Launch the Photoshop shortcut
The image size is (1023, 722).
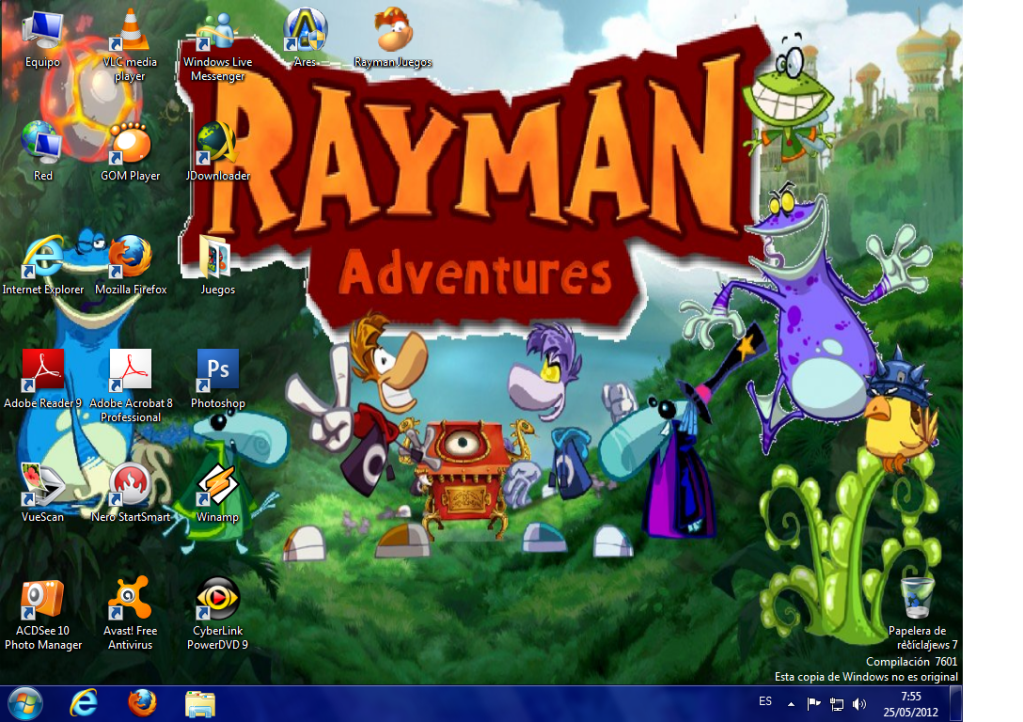point(218,379)
